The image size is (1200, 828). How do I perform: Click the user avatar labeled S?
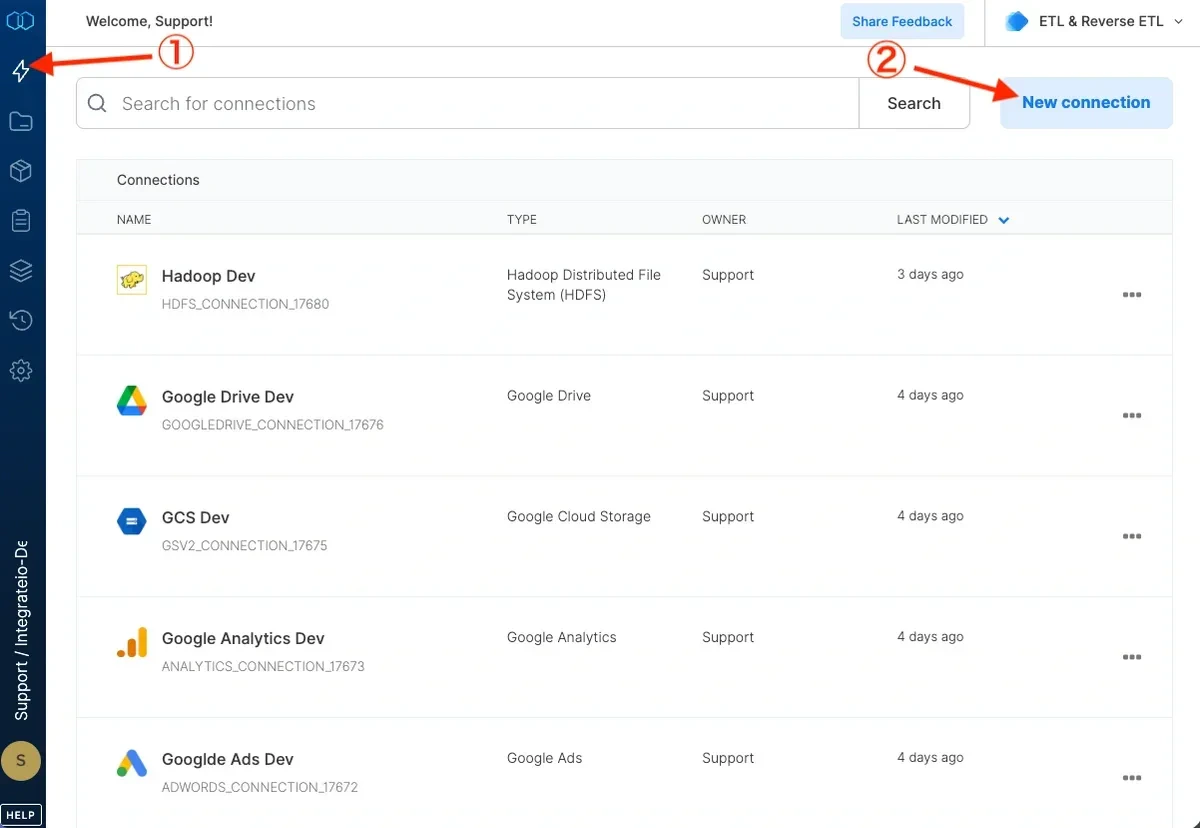[21, 761]
